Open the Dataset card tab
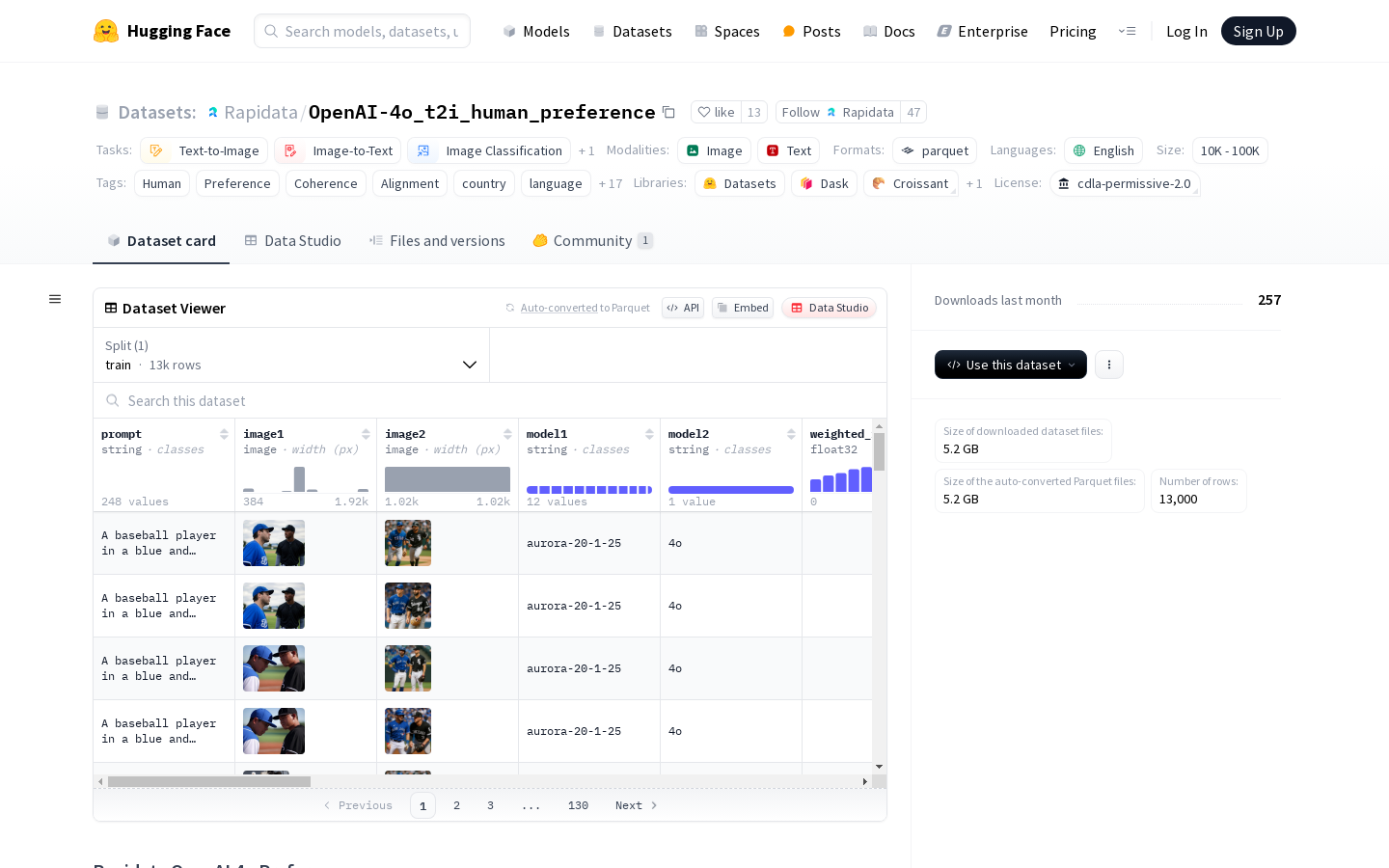Viewport: 1389px width, 868px height. coord(161,241)
